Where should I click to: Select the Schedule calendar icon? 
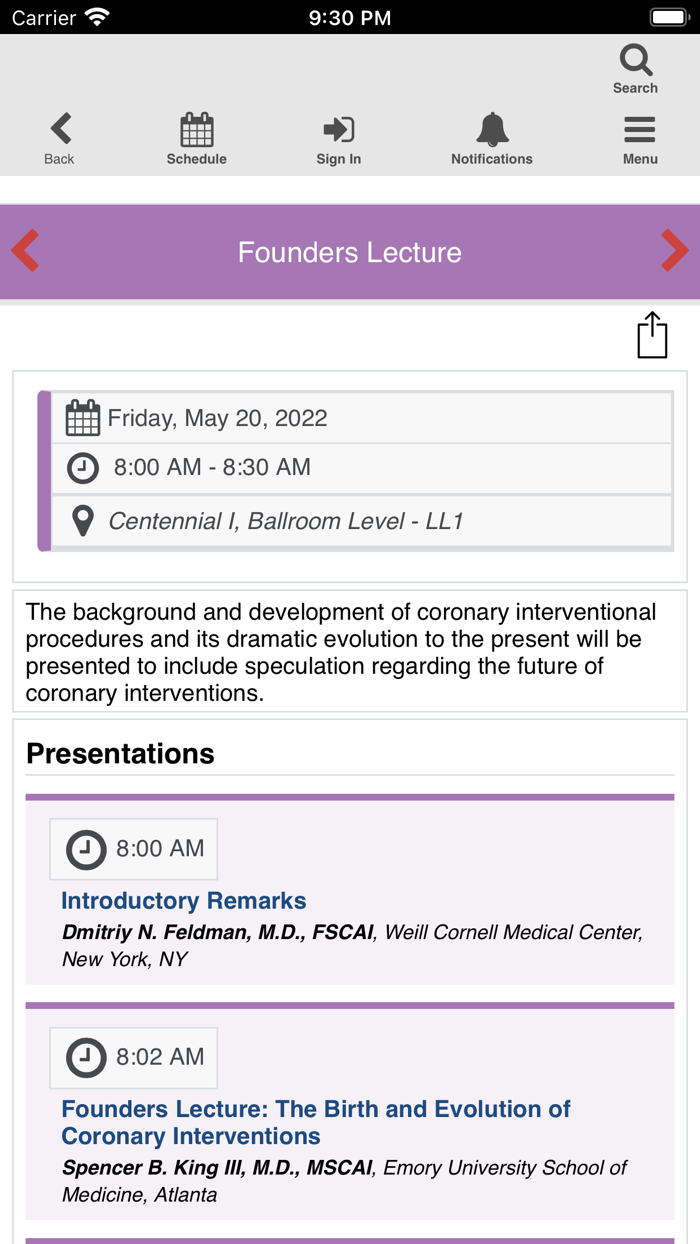point(196,131)
